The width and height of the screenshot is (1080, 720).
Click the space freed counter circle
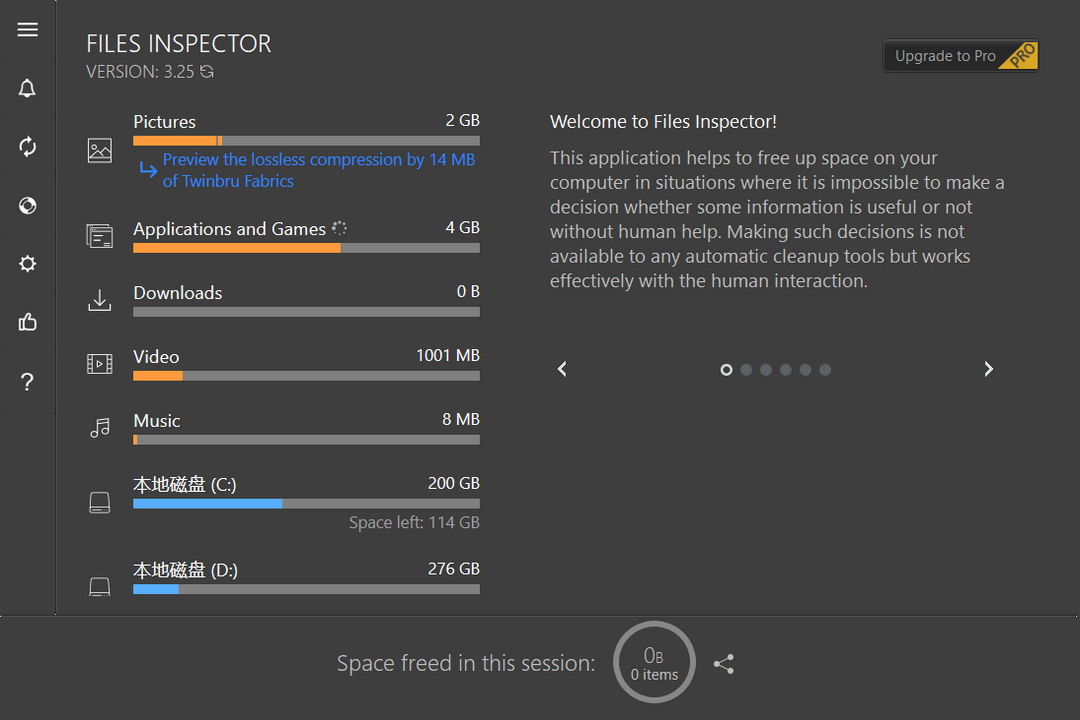(654, 663)
